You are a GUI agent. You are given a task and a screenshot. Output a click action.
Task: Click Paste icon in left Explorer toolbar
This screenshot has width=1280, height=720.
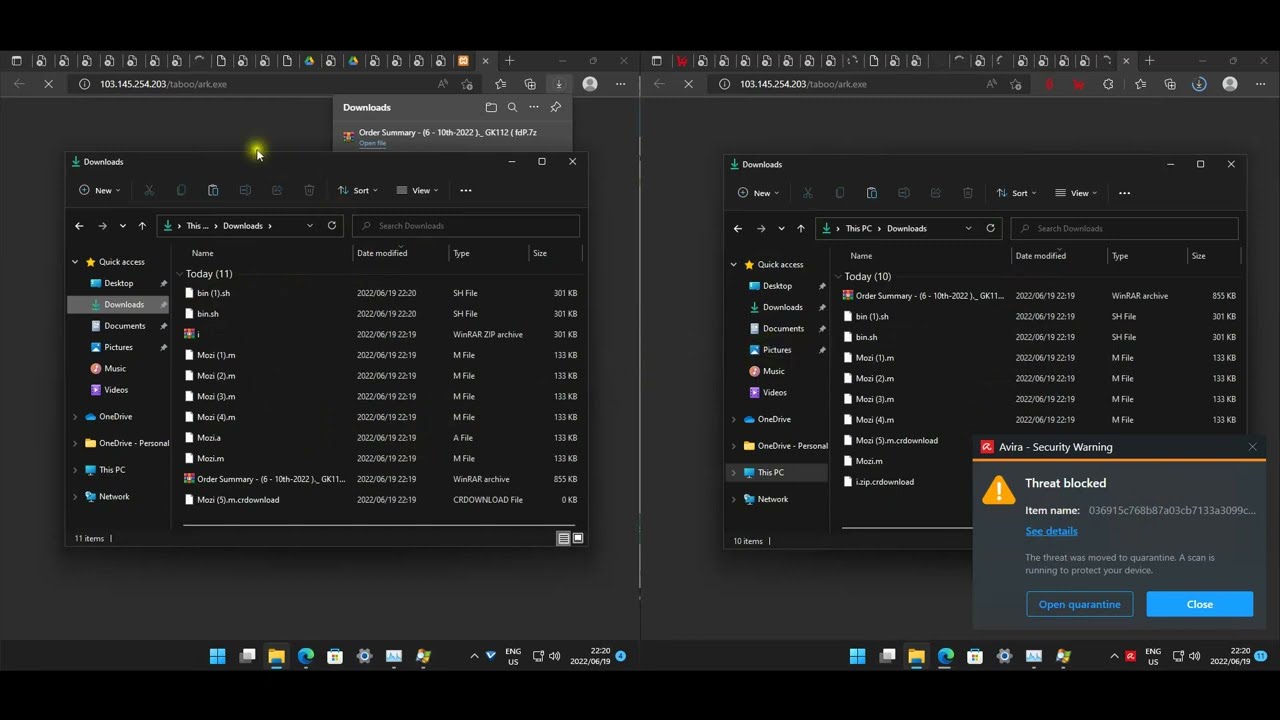click(x=213, y=190)
